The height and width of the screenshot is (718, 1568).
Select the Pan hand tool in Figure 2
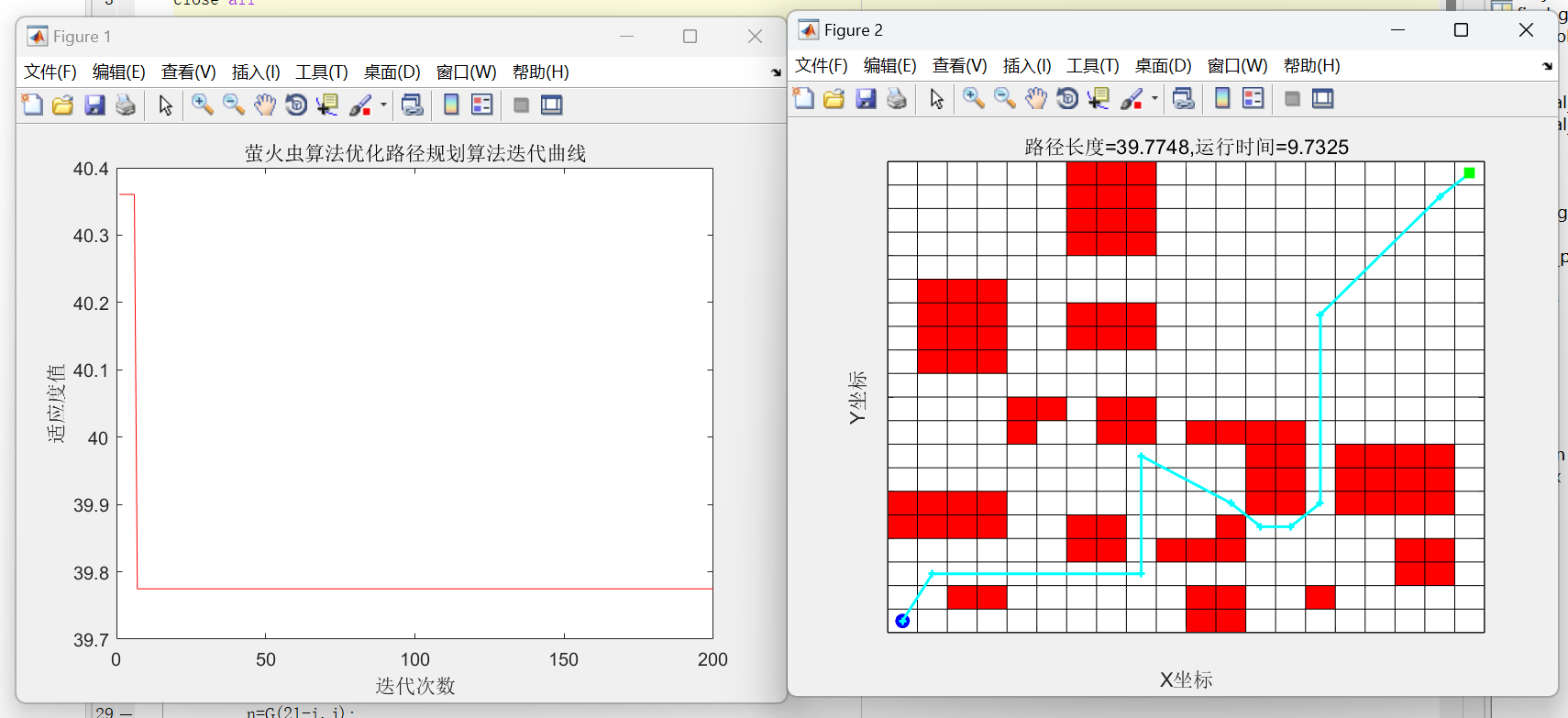tap(1036, 99)
